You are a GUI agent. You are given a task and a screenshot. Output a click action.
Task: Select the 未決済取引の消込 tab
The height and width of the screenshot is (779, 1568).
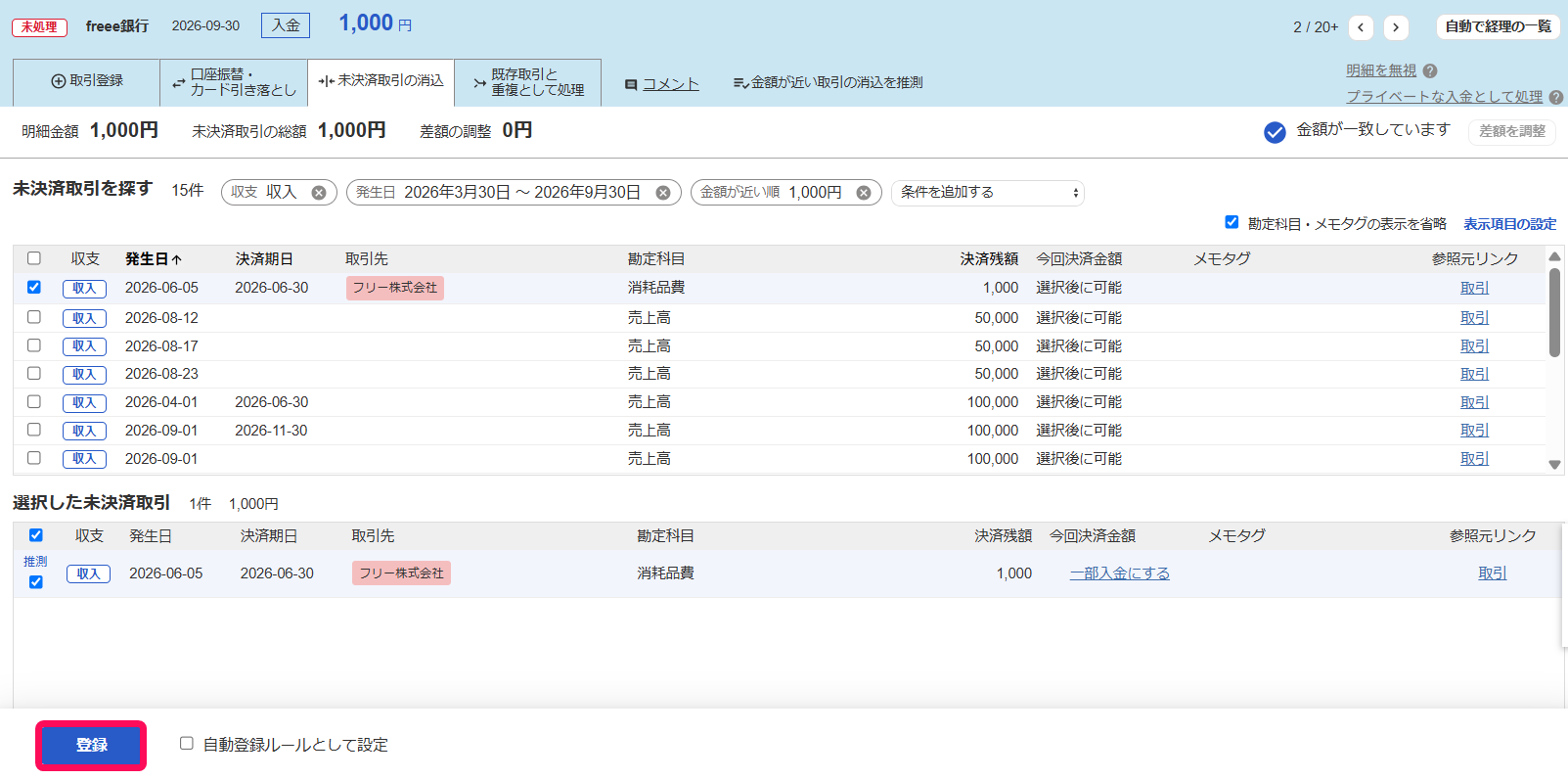point(381,82)
